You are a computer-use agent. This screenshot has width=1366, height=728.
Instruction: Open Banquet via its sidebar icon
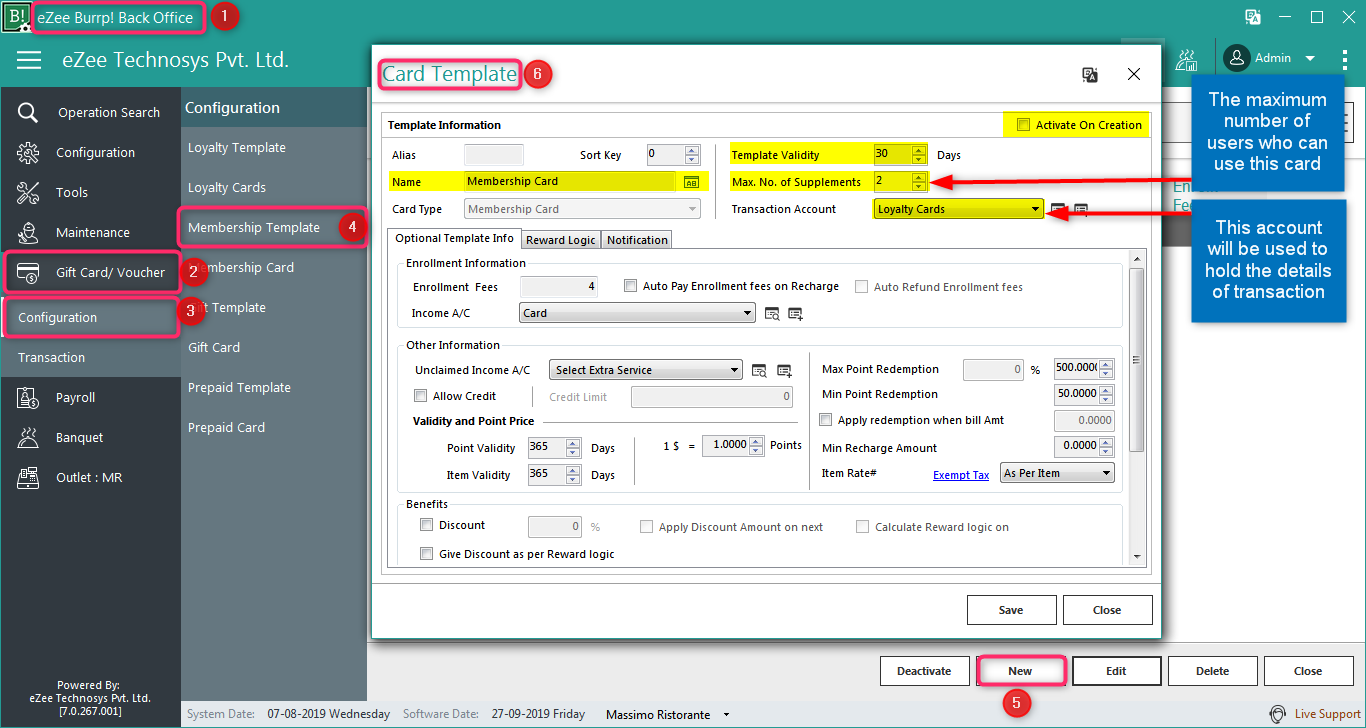[28, 437]
